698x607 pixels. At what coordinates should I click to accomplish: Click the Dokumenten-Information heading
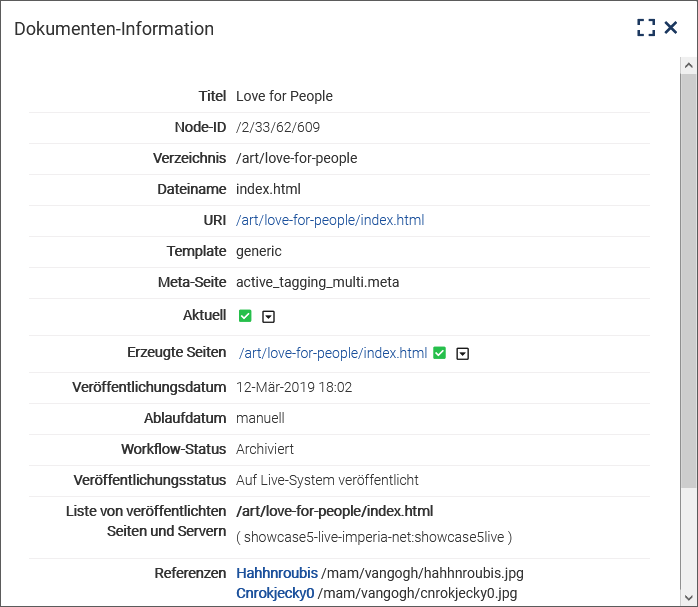point(114,29)
